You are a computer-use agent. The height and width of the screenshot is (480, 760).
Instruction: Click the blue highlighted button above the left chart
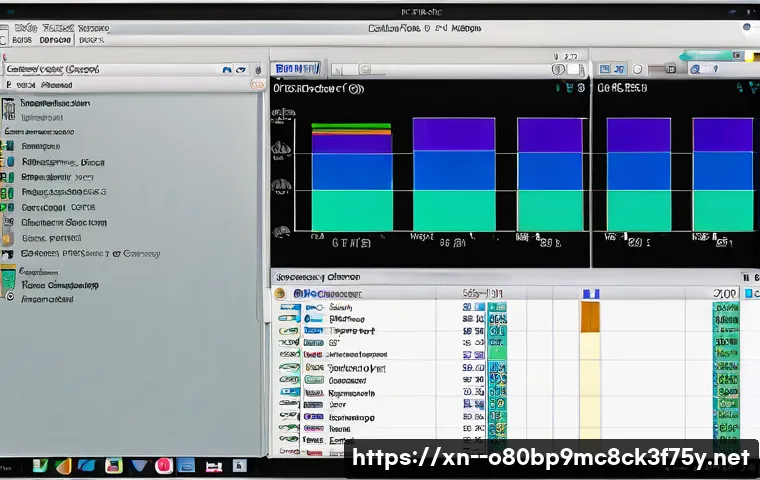[x=297, y=69]
